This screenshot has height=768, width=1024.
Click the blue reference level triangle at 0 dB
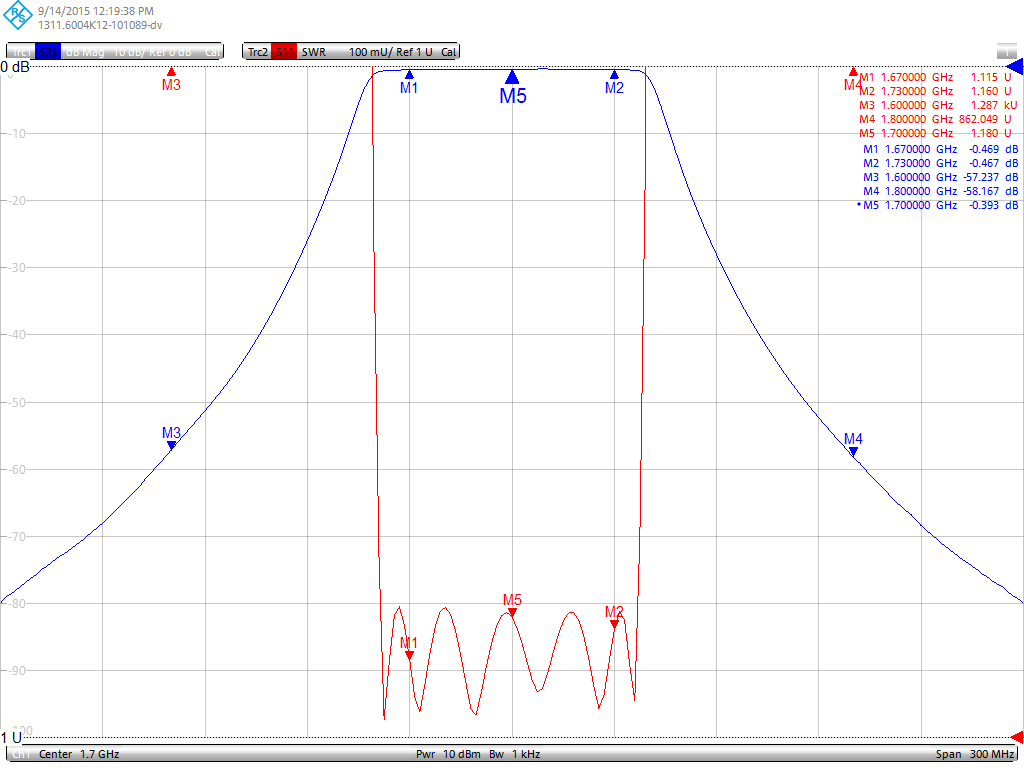(1015, 67)
